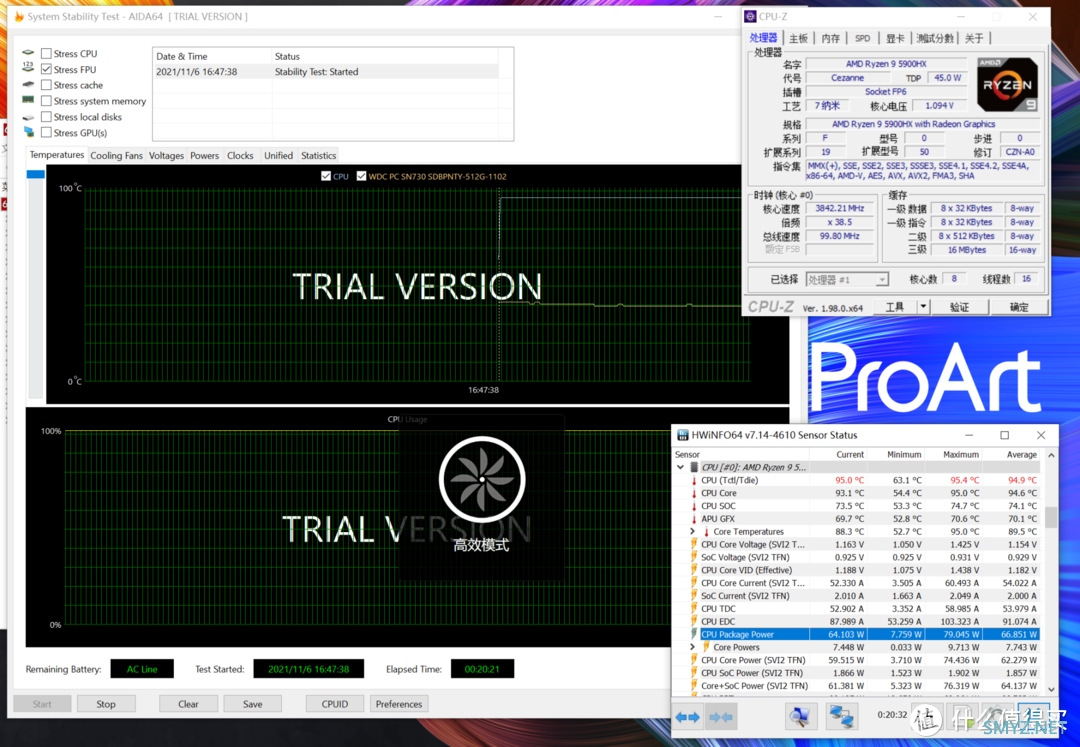Image resolution: width=1080 pixels, height=747 pixels.
Task: Click the drive icon beside Stress local disks
Action: pyautogui.click(x=28, y=117)
